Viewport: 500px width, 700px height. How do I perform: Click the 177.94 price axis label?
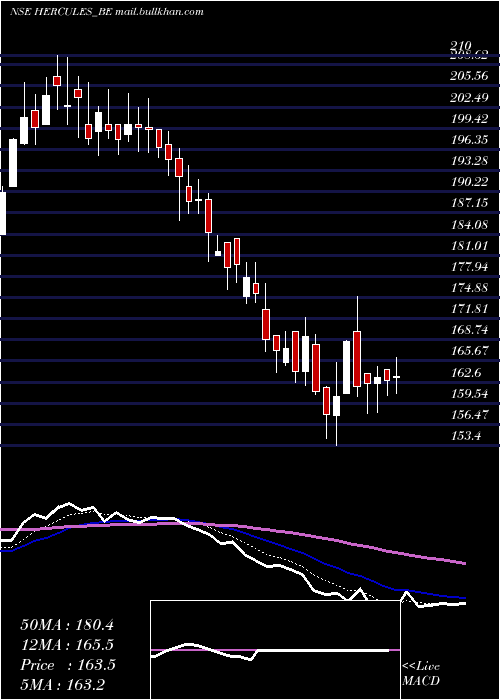469,267
